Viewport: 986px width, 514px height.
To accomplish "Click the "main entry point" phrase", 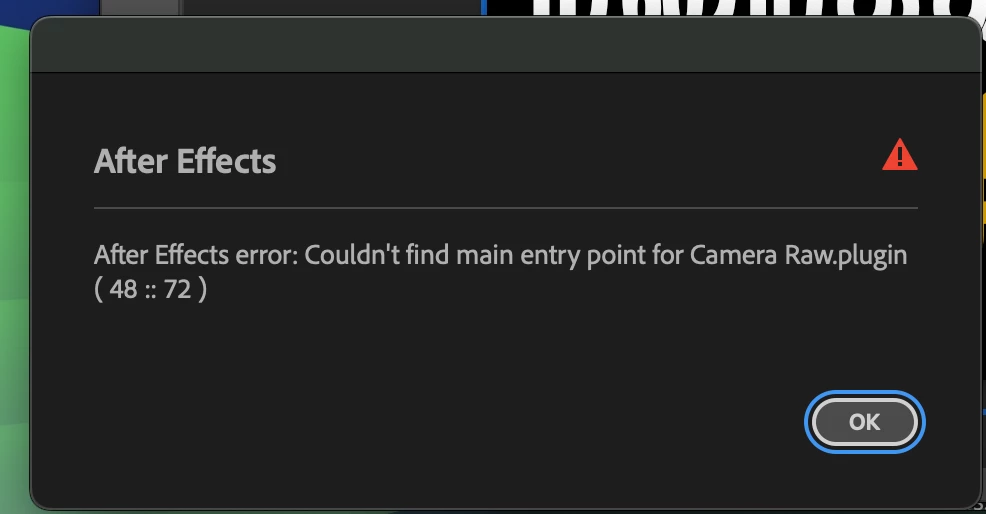I will (518, 256).
